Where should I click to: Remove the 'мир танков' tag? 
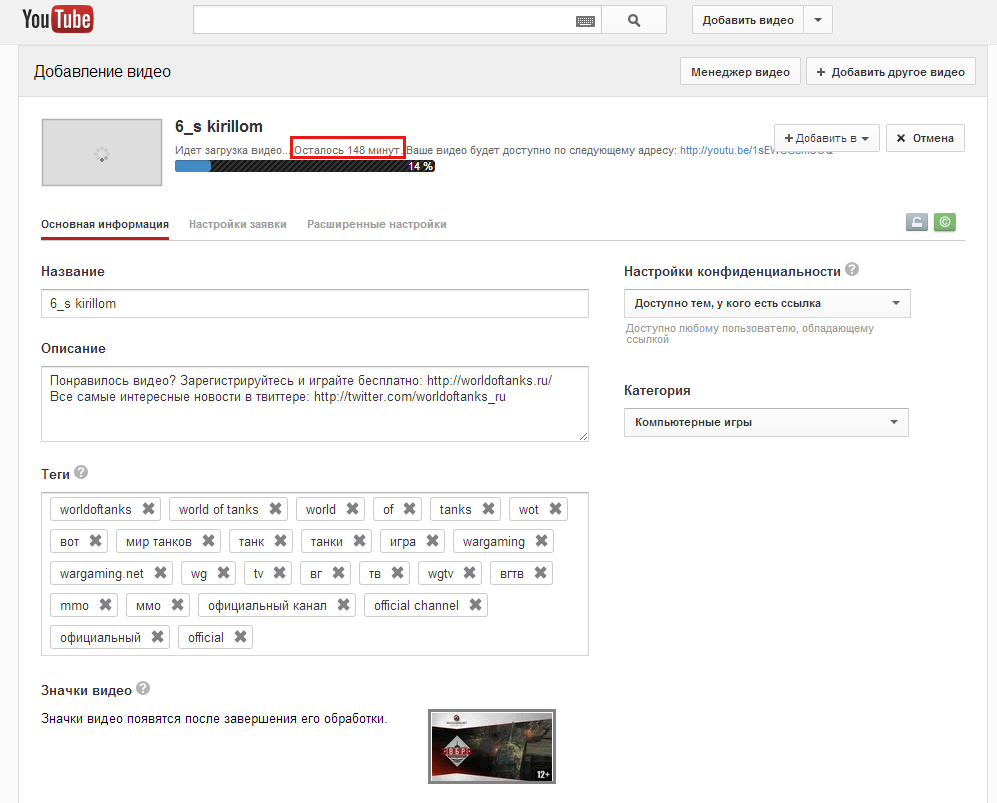tap(208, 540)
